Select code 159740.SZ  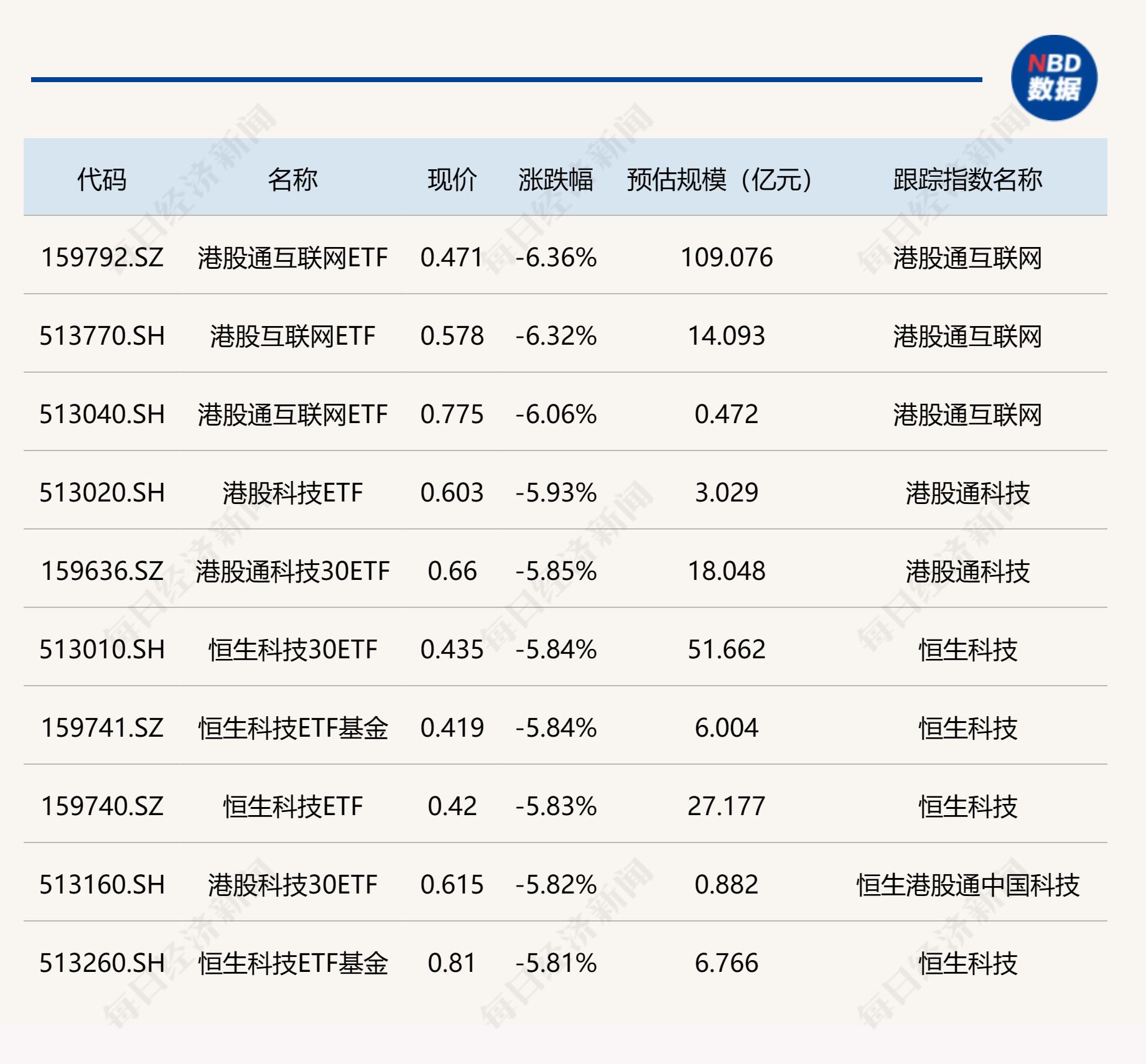click(102, 806)
